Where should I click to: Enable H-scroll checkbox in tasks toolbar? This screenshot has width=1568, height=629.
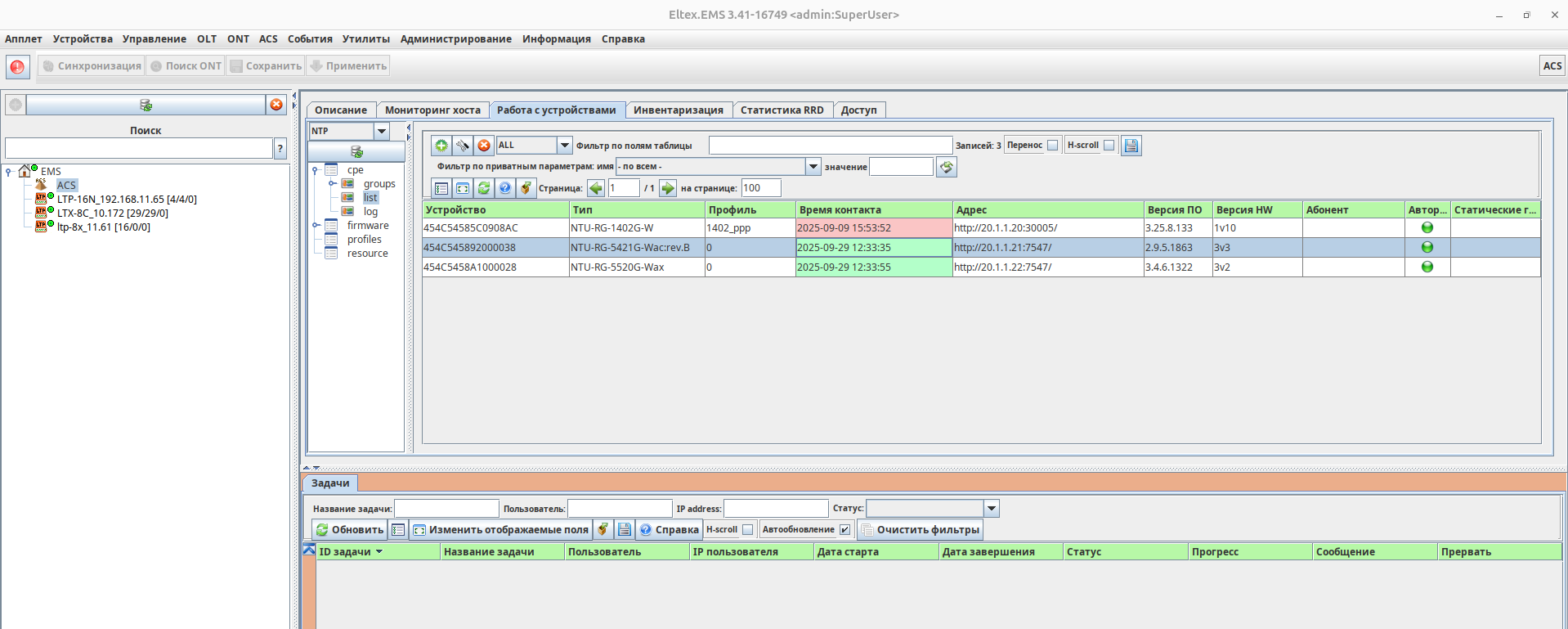747,530
